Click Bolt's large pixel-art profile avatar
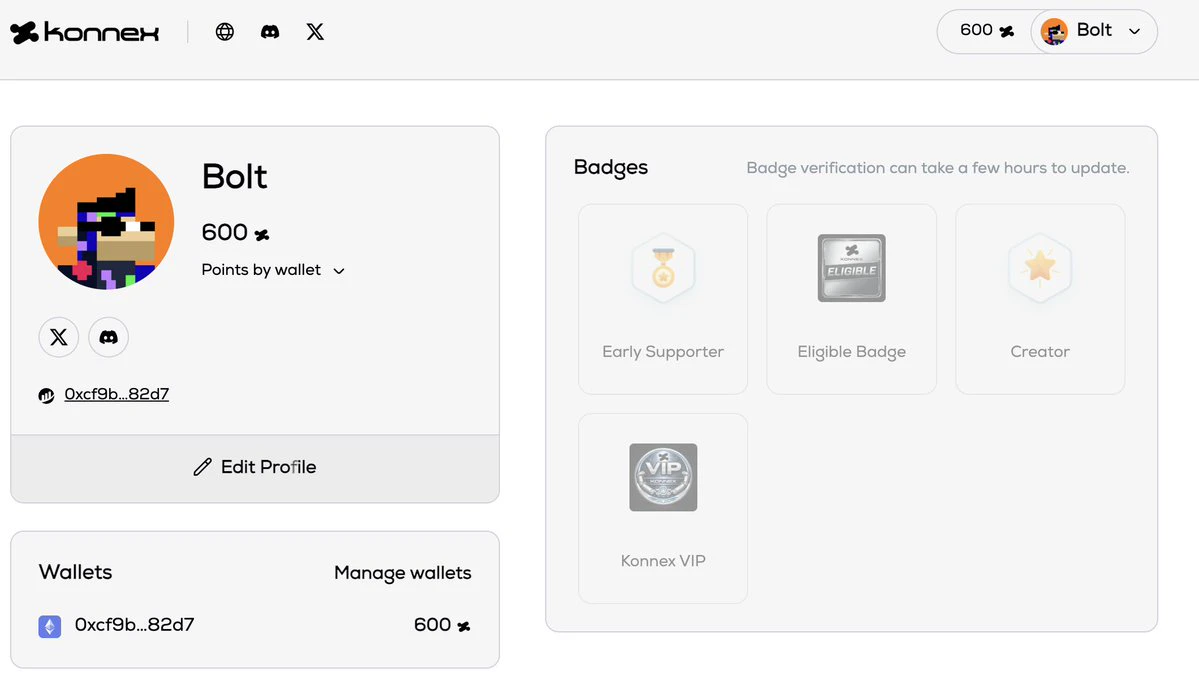The height and width of the screenshot is (689, 1199). pyautogui.click(x=106, y=222)
